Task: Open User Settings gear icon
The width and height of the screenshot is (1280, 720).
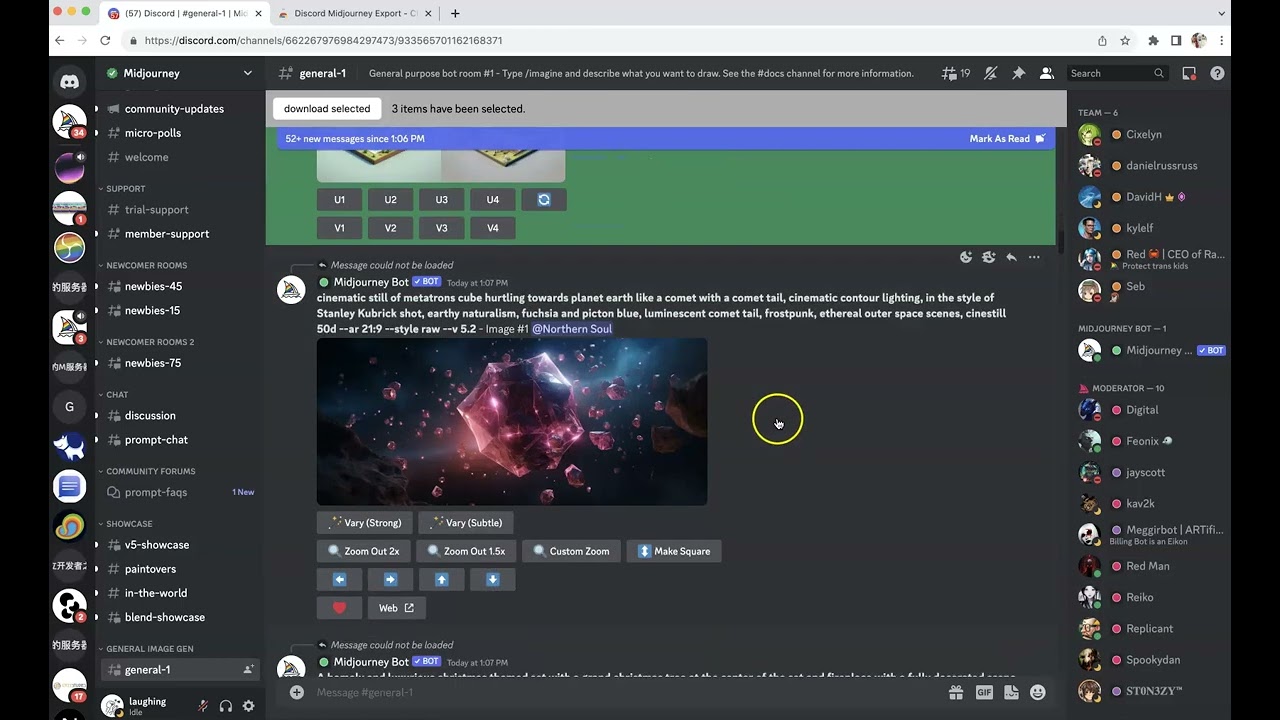Action: (249, 706)
